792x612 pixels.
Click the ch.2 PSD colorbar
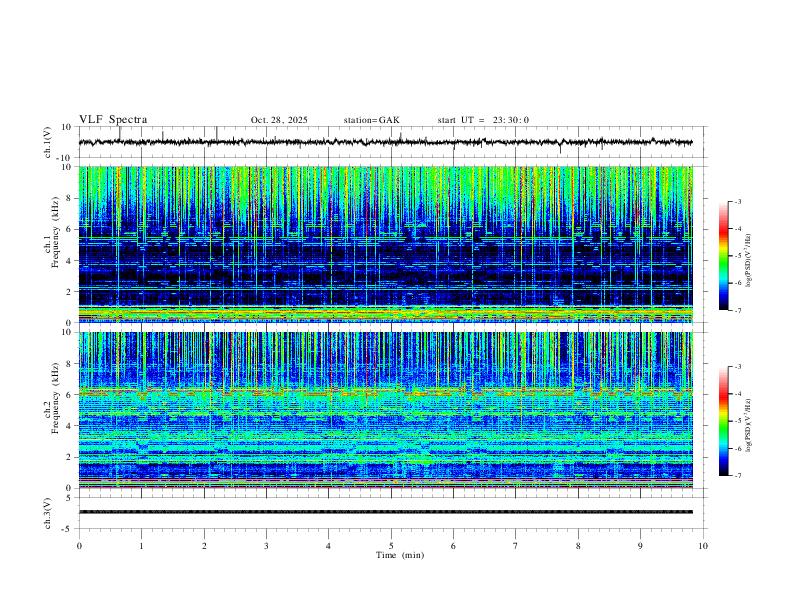724,421
